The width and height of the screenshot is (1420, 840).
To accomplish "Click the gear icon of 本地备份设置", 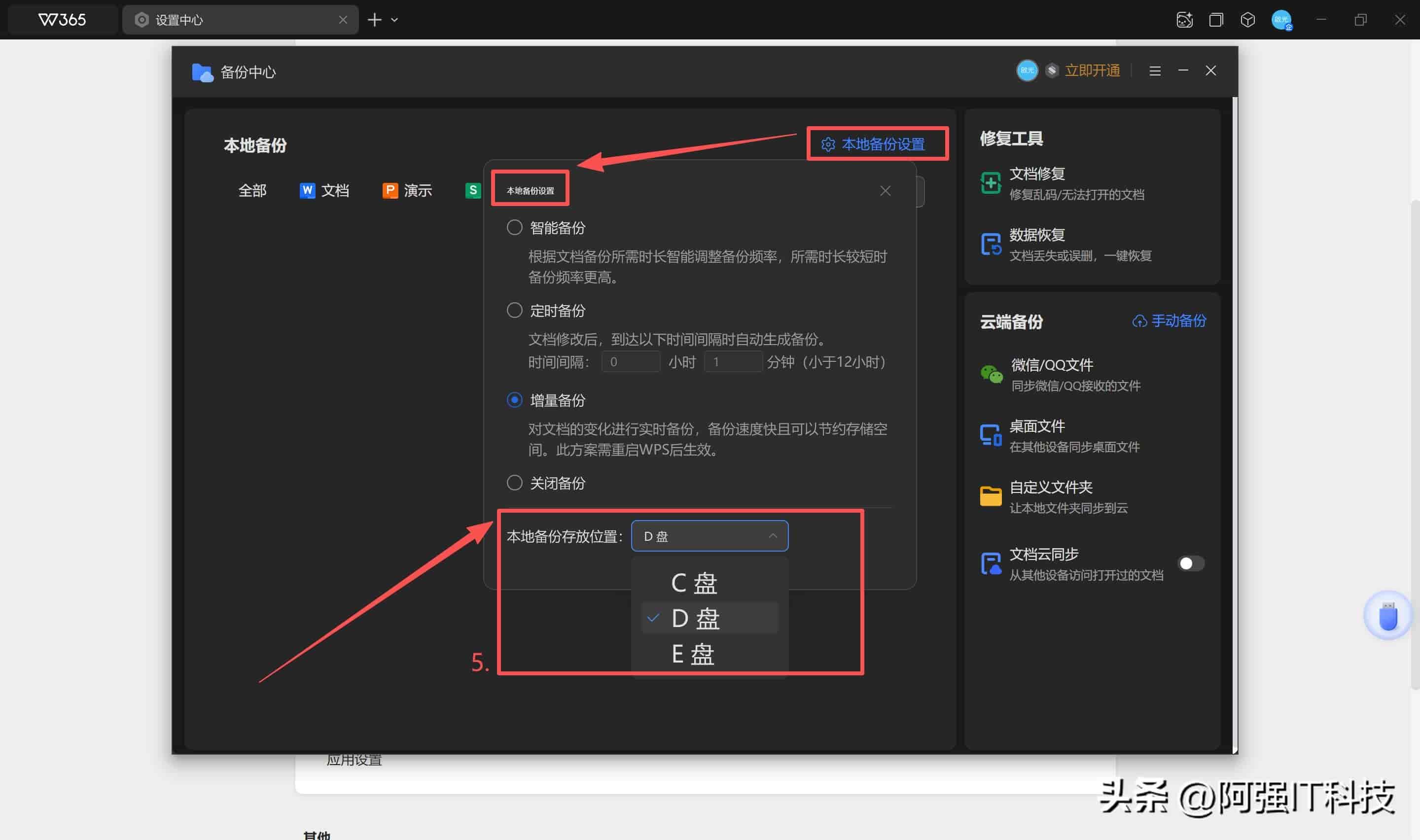I will 828,144.
